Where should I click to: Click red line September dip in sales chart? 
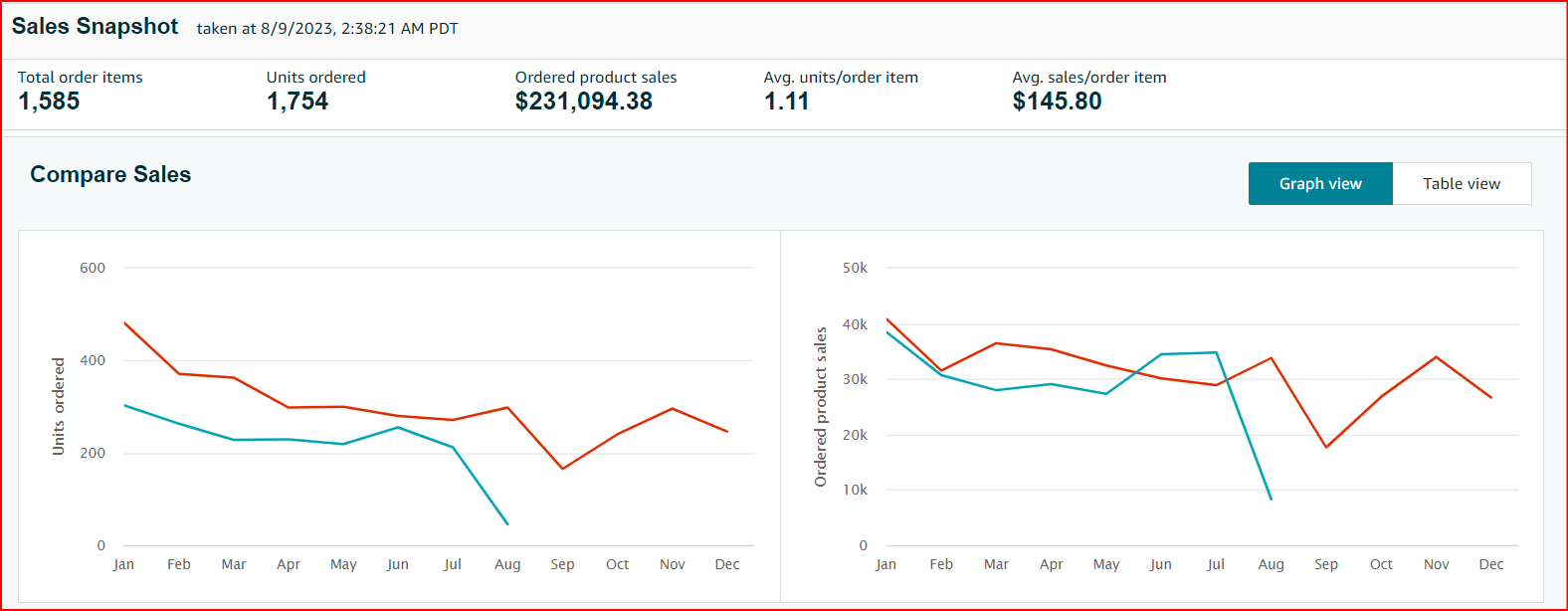pos(1326,447)
